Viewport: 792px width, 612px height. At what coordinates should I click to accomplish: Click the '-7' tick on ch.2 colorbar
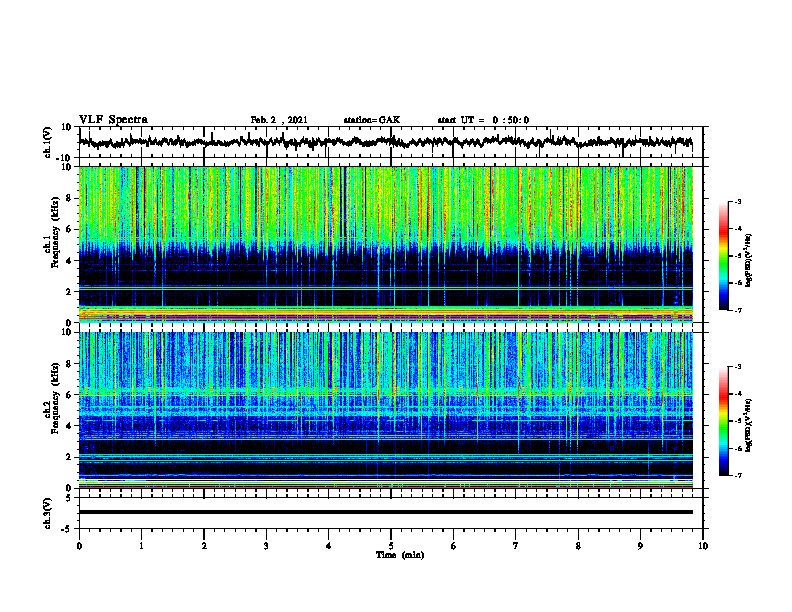click(738, 476)
